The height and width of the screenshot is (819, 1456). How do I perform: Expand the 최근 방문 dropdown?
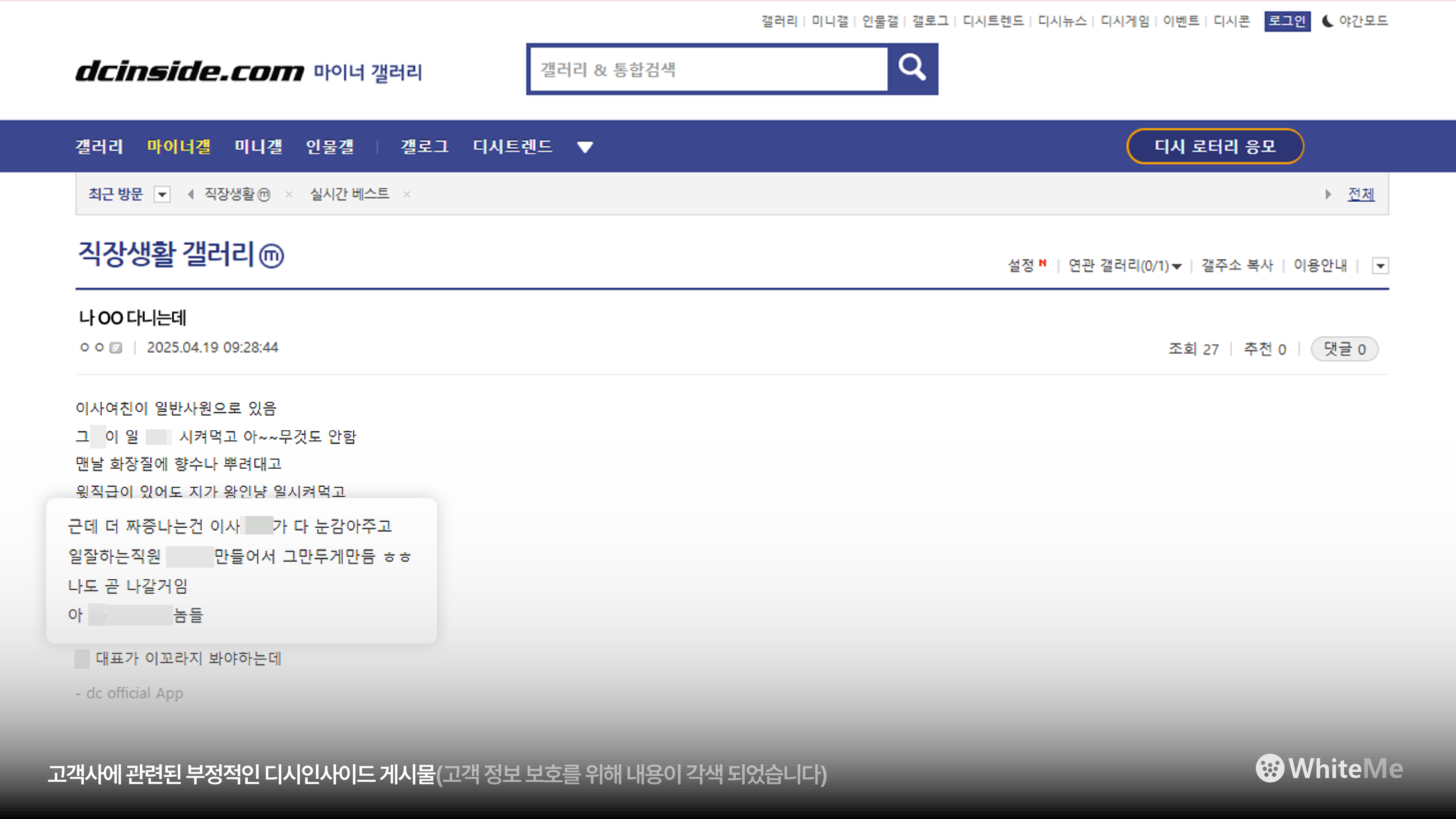click(162, 195)
